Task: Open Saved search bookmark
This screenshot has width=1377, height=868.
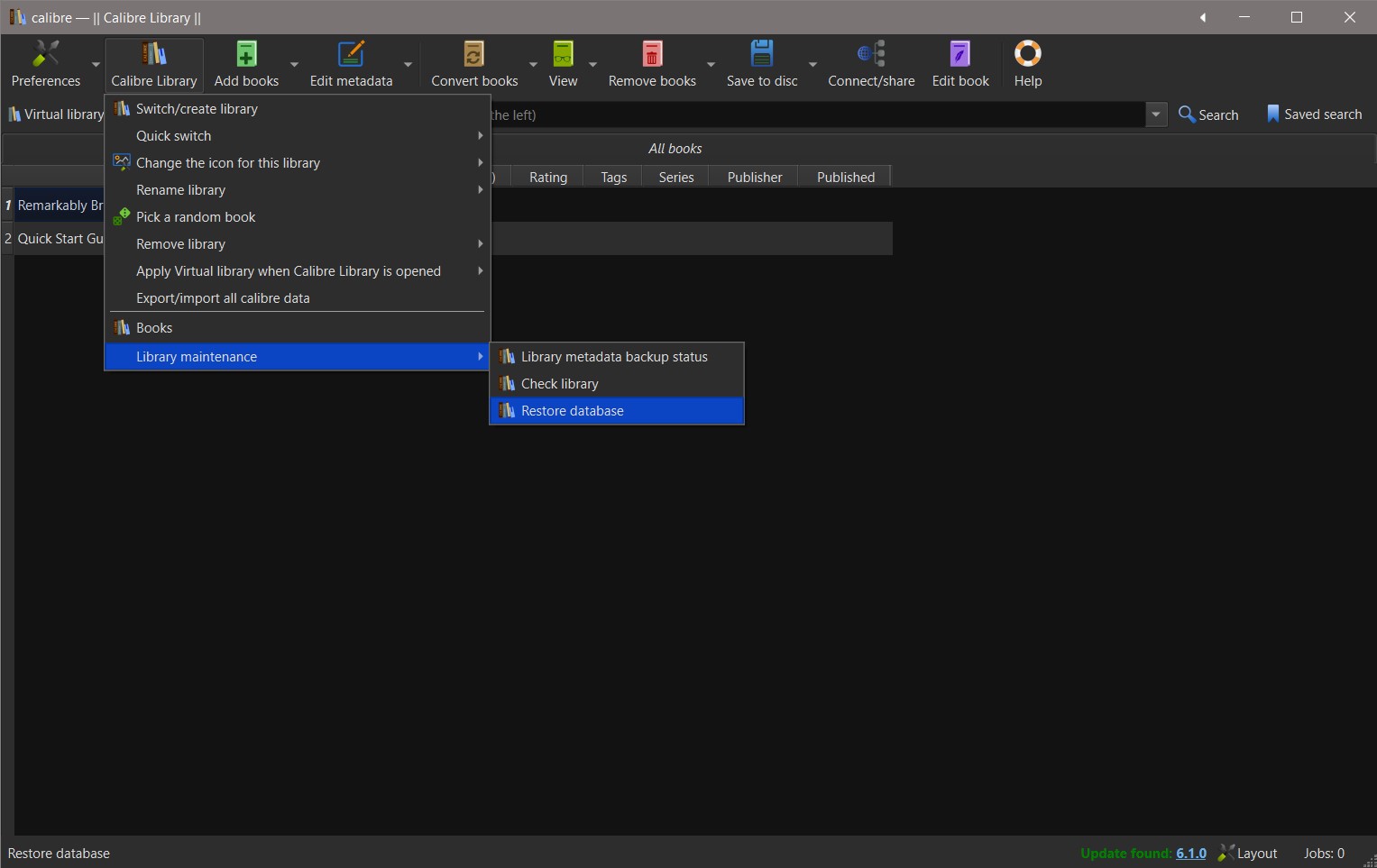Action: coord(1314,114)
